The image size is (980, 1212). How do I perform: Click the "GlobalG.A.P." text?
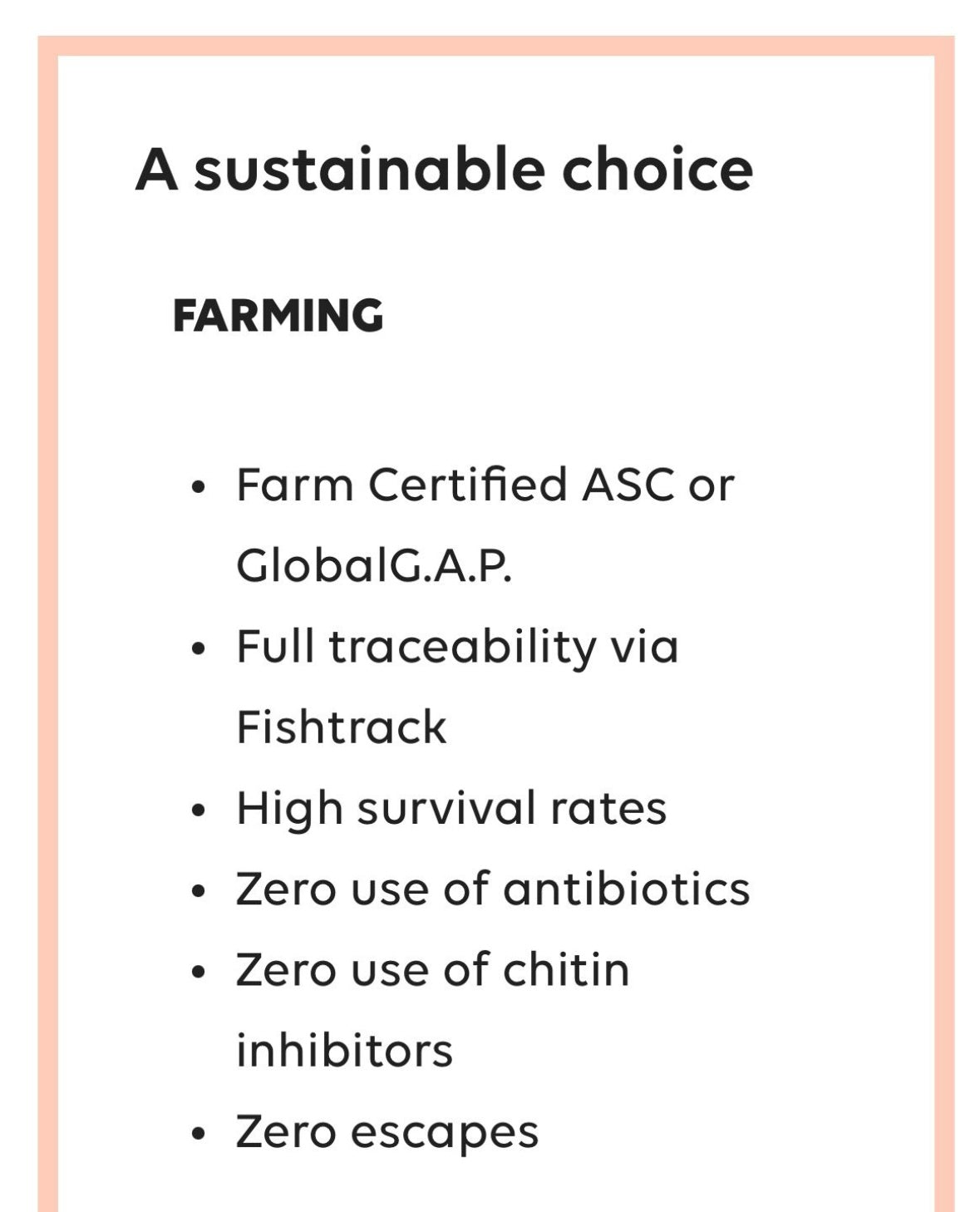374,565
